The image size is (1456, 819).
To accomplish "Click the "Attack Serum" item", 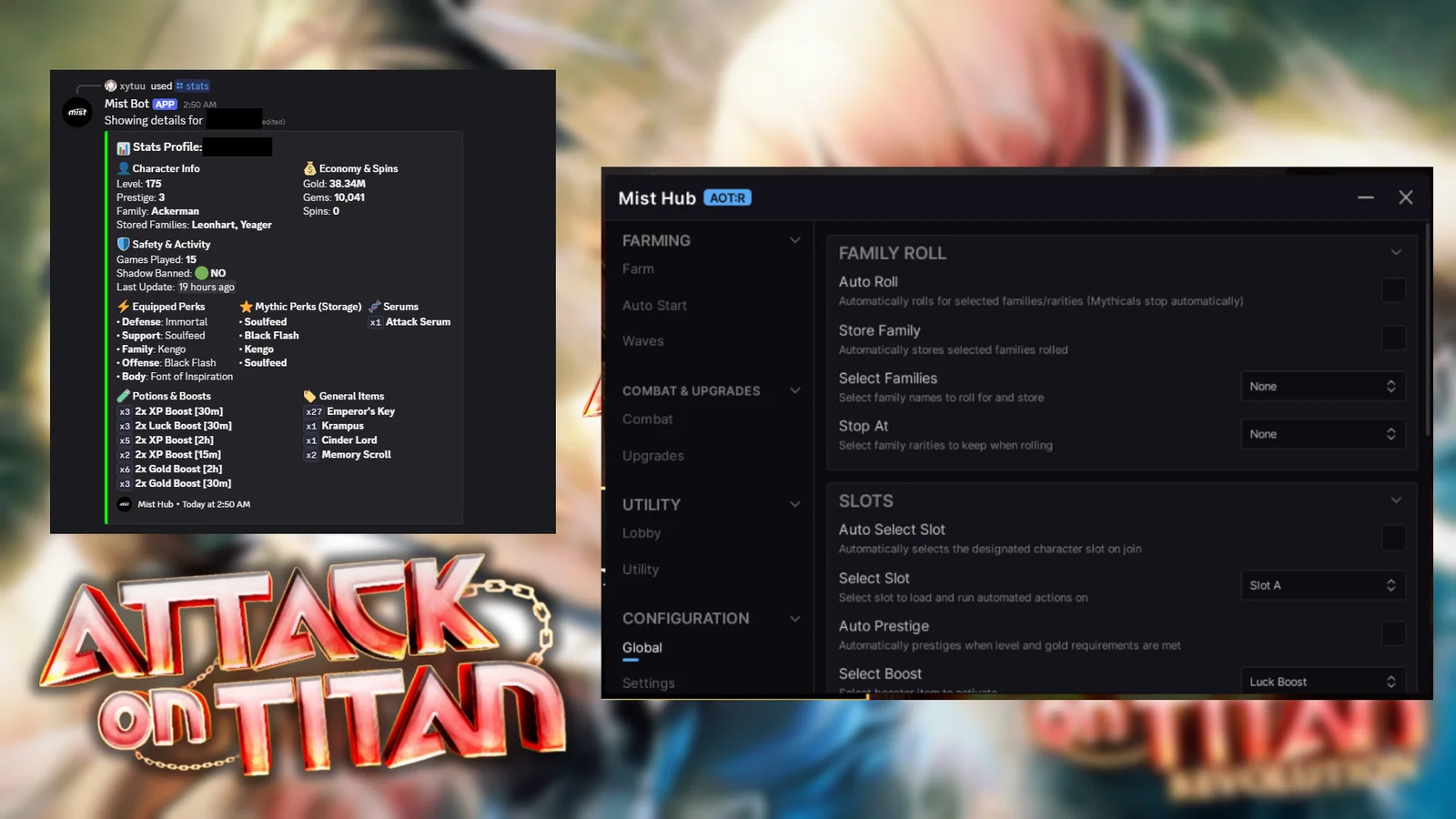I will coord(418,322).
